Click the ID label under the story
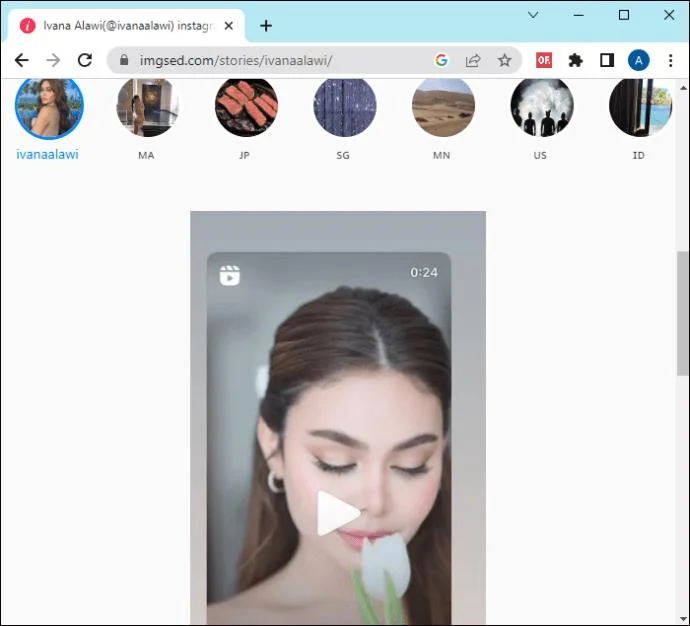This screenshot has width=690, height=626. click(x=639, y=155)
